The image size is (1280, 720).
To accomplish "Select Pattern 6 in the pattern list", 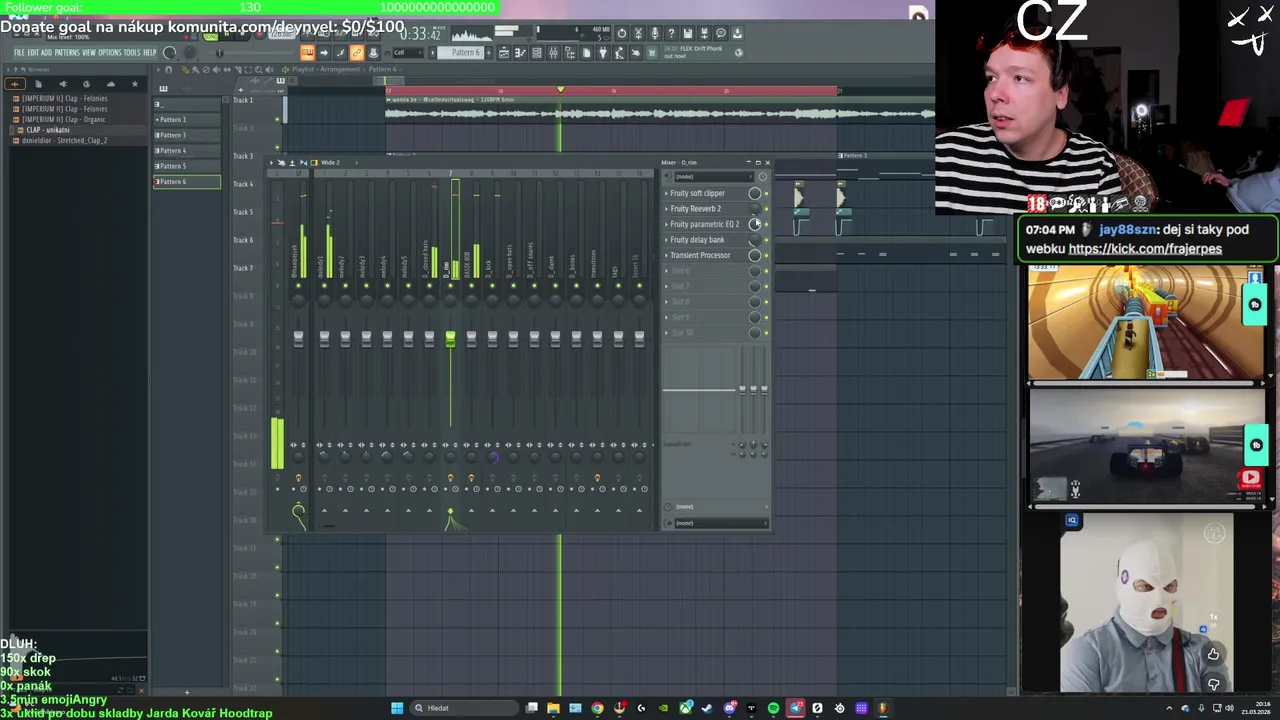I will click(187, 182).
